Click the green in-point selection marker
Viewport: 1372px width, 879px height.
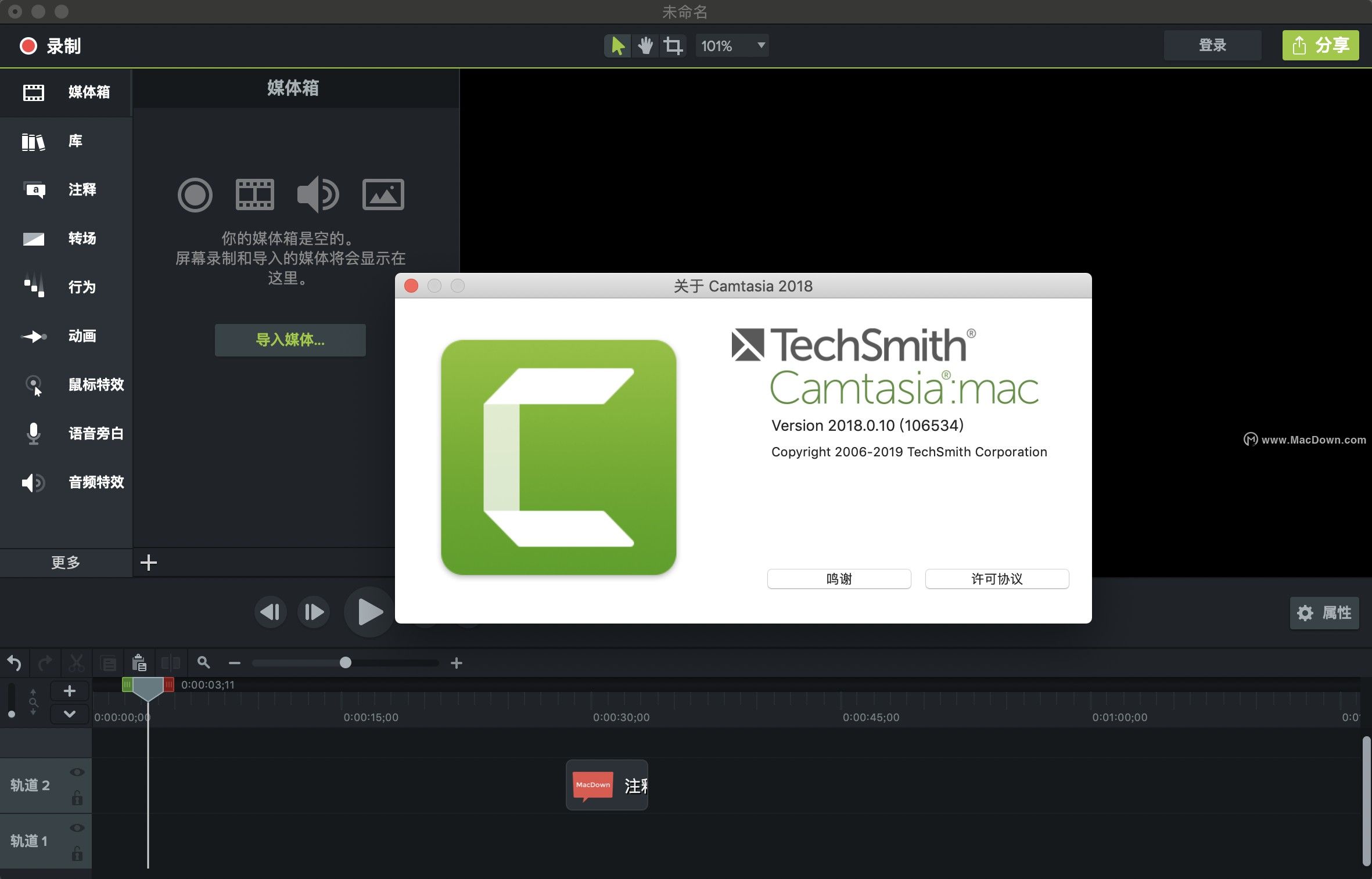127,685
